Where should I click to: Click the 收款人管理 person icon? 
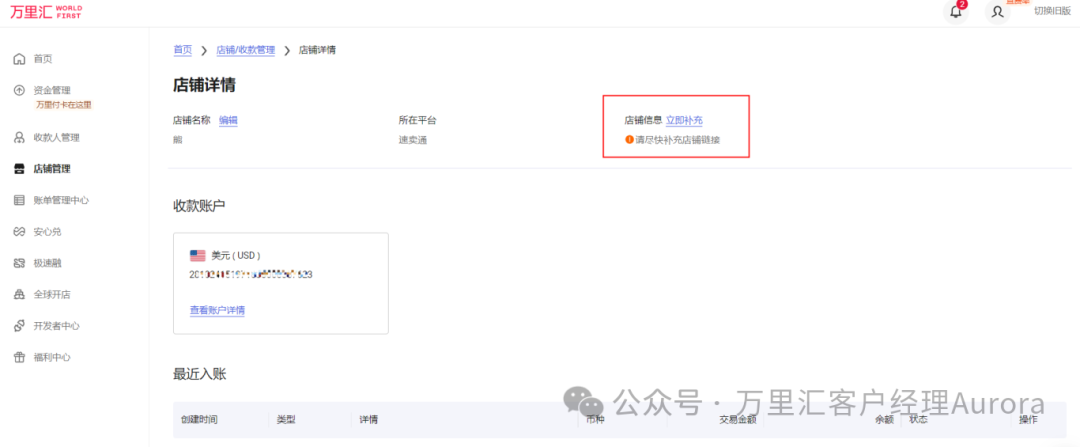tap(19, 137)
